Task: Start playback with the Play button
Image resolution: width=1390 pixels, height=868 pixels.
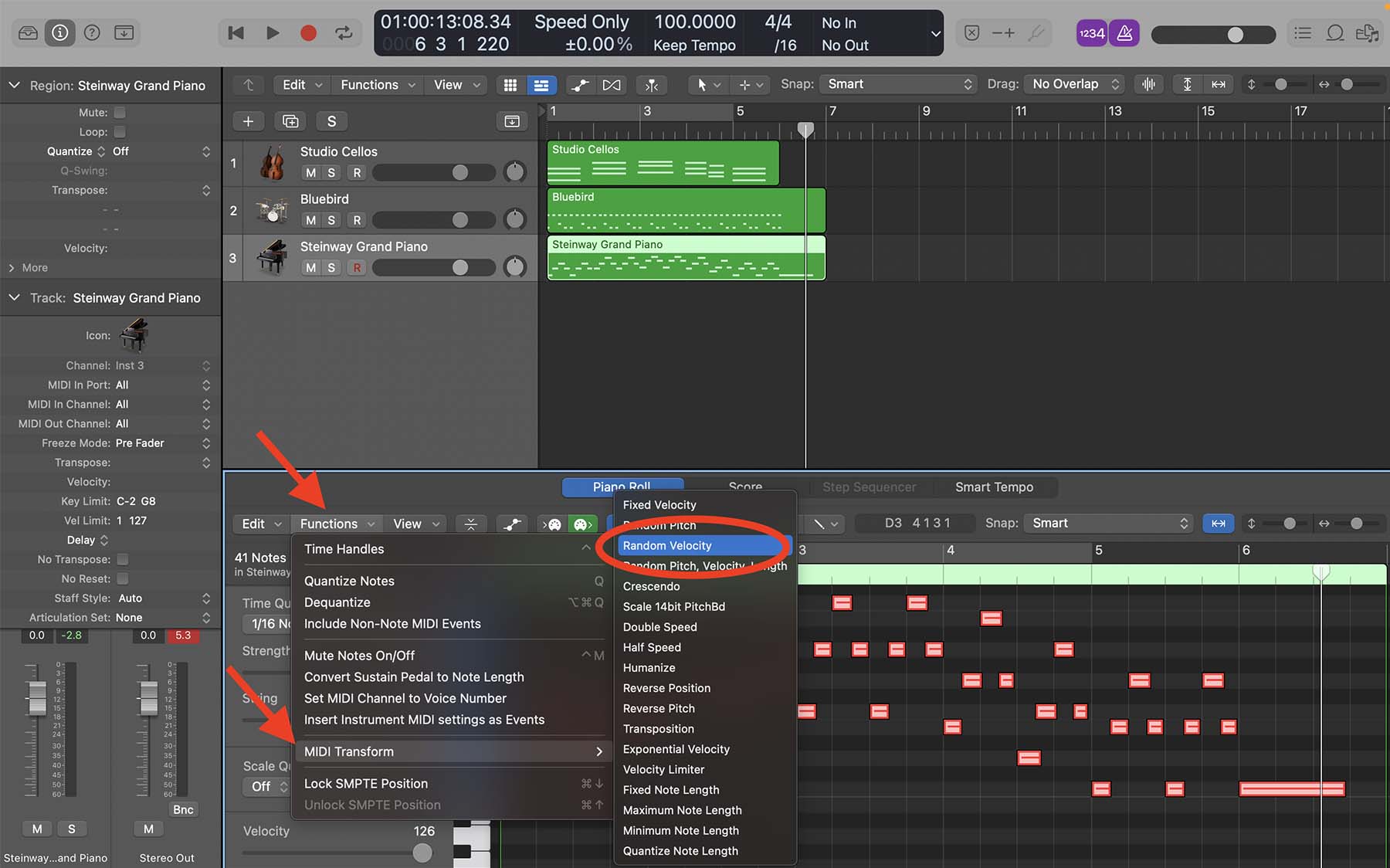Action: click(x=273, y=33)
